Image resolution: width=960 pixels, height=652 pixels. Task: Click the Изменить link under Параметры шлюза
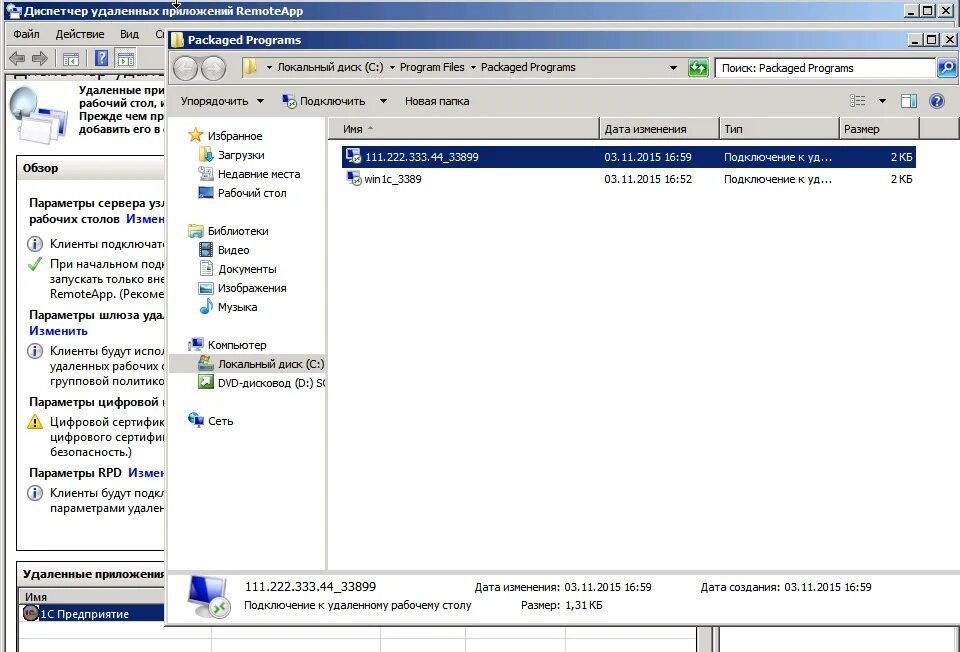click(x=57, y=331)
